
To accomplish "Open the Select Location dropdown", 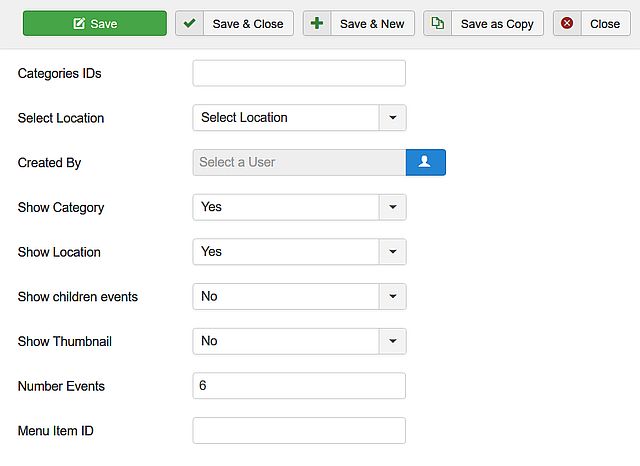I will 299,118.
